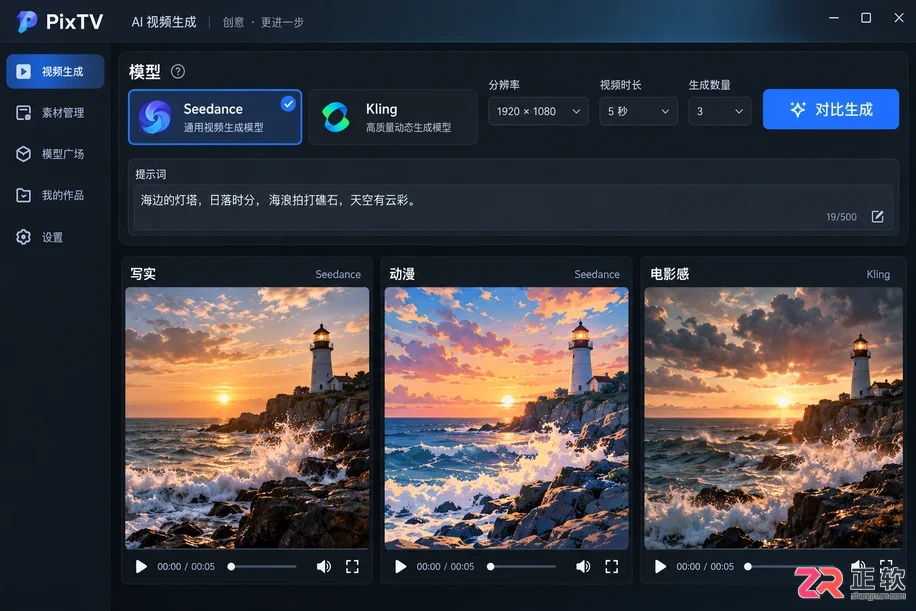Click the 00:00 / 00:05 time on 写实

[186, 567]
